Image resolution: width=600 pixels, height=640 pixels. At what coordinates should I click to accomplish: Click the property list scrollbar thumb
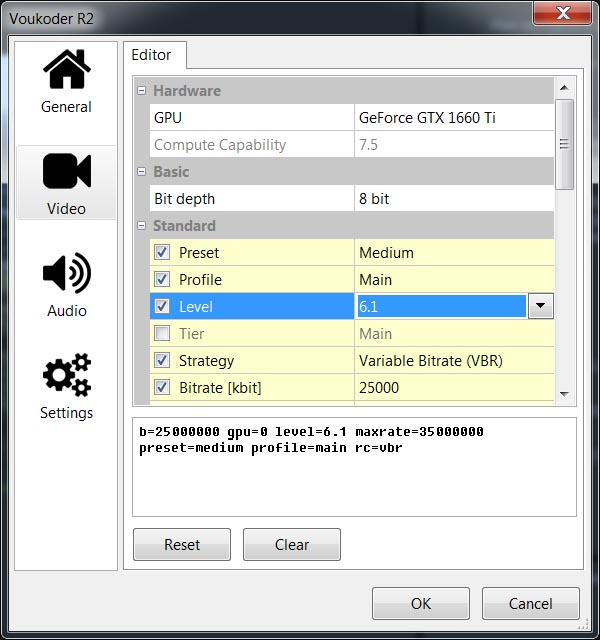[564, 144]
